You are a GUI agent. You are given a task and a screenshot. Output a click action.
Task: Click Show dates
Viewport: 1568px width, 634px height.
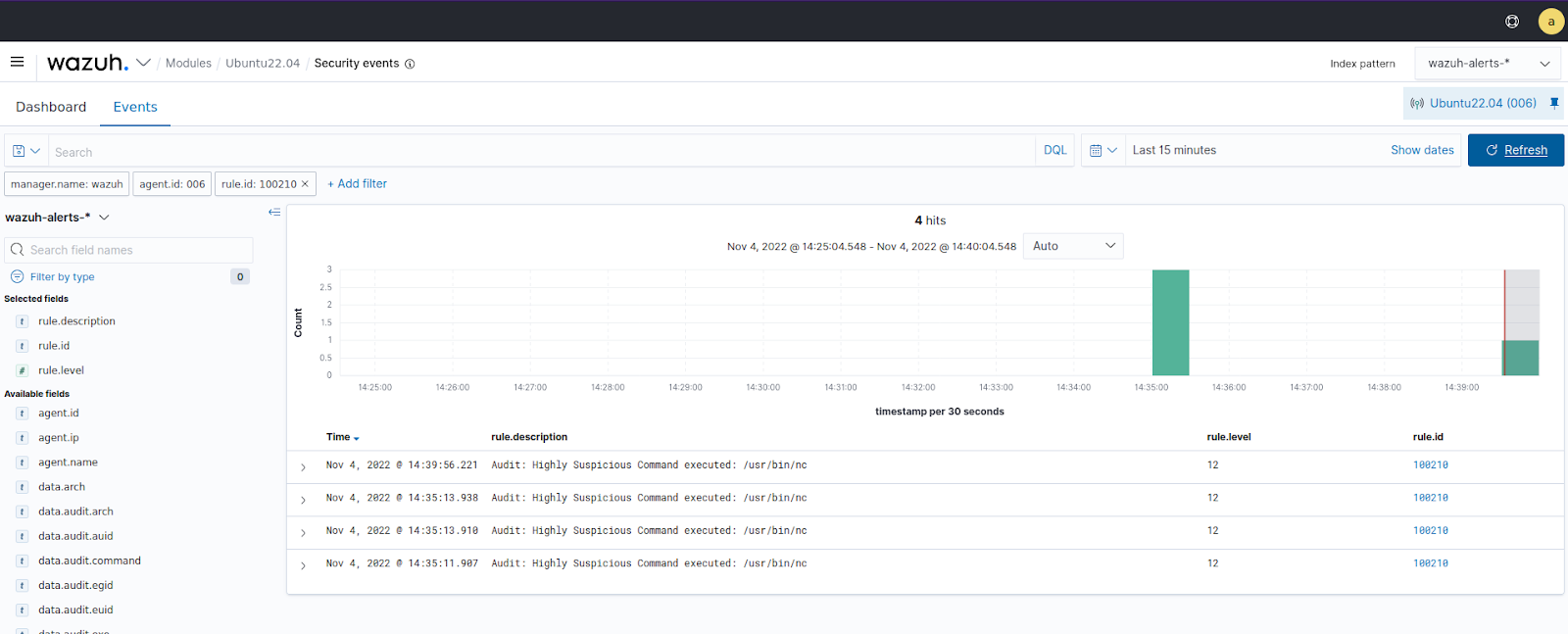[x=1422, y=150]
